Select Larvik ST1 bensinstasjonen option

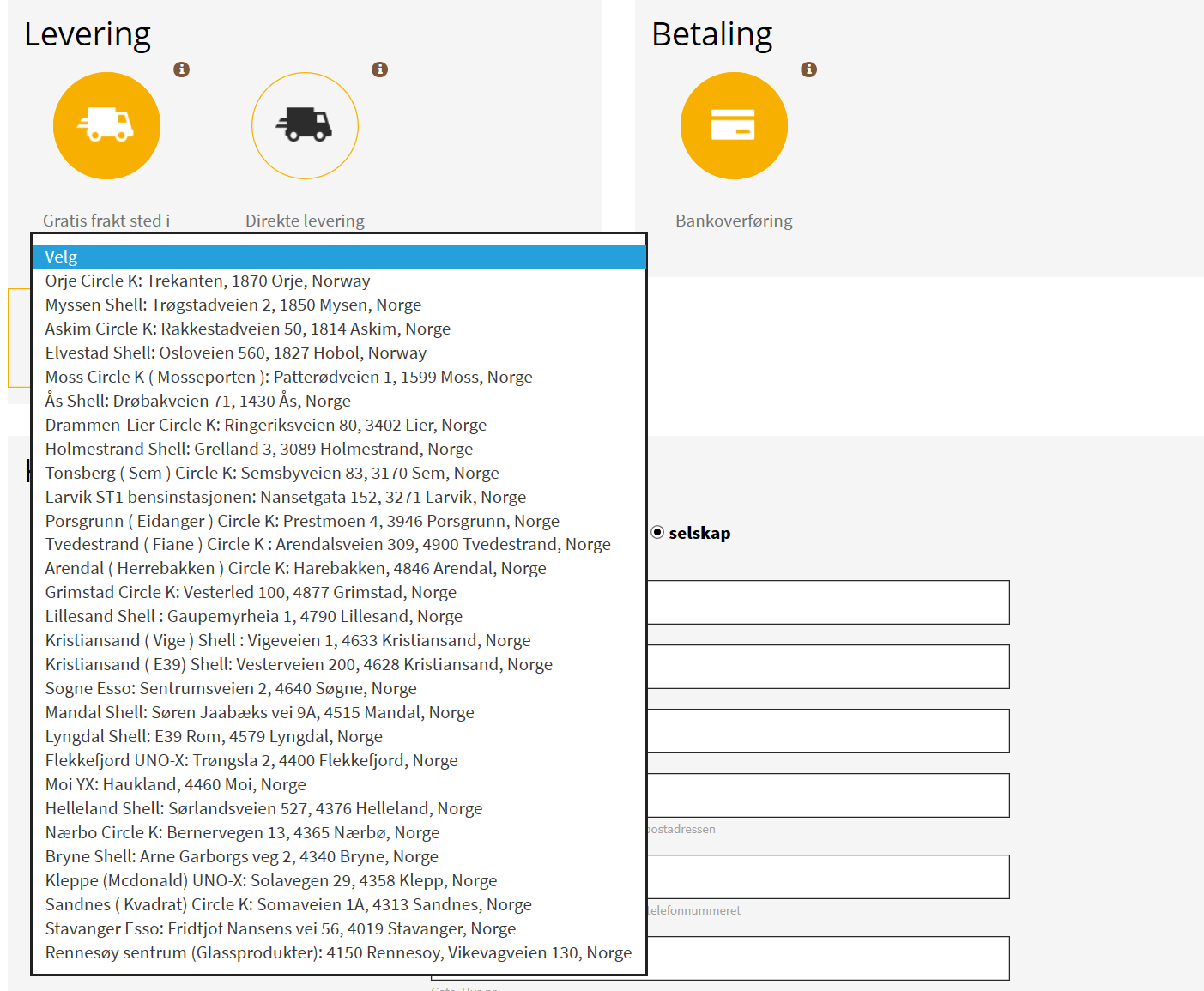339,497
